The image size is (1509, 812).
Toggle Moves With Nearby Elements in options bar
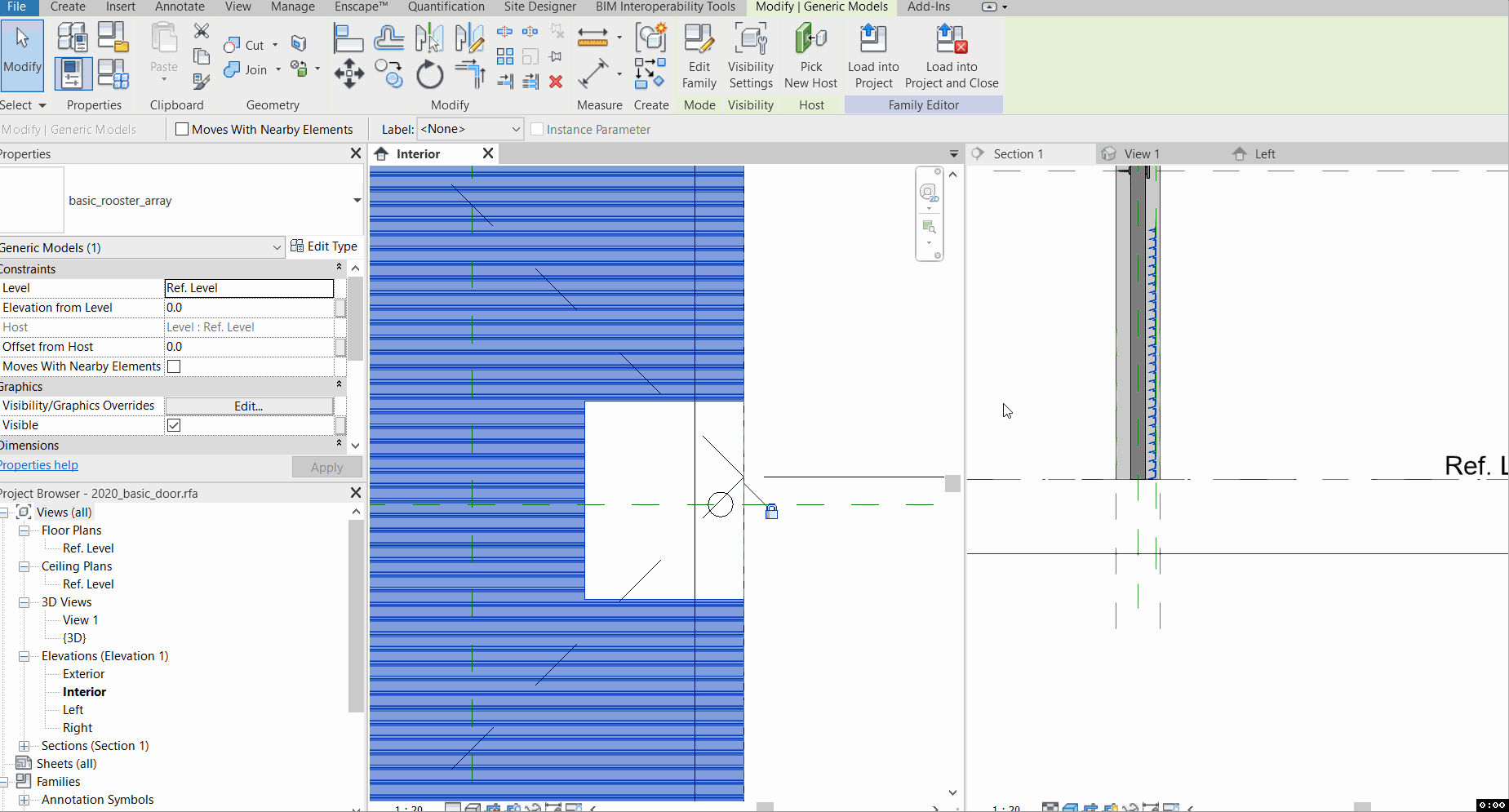click(x=183, y=129)
